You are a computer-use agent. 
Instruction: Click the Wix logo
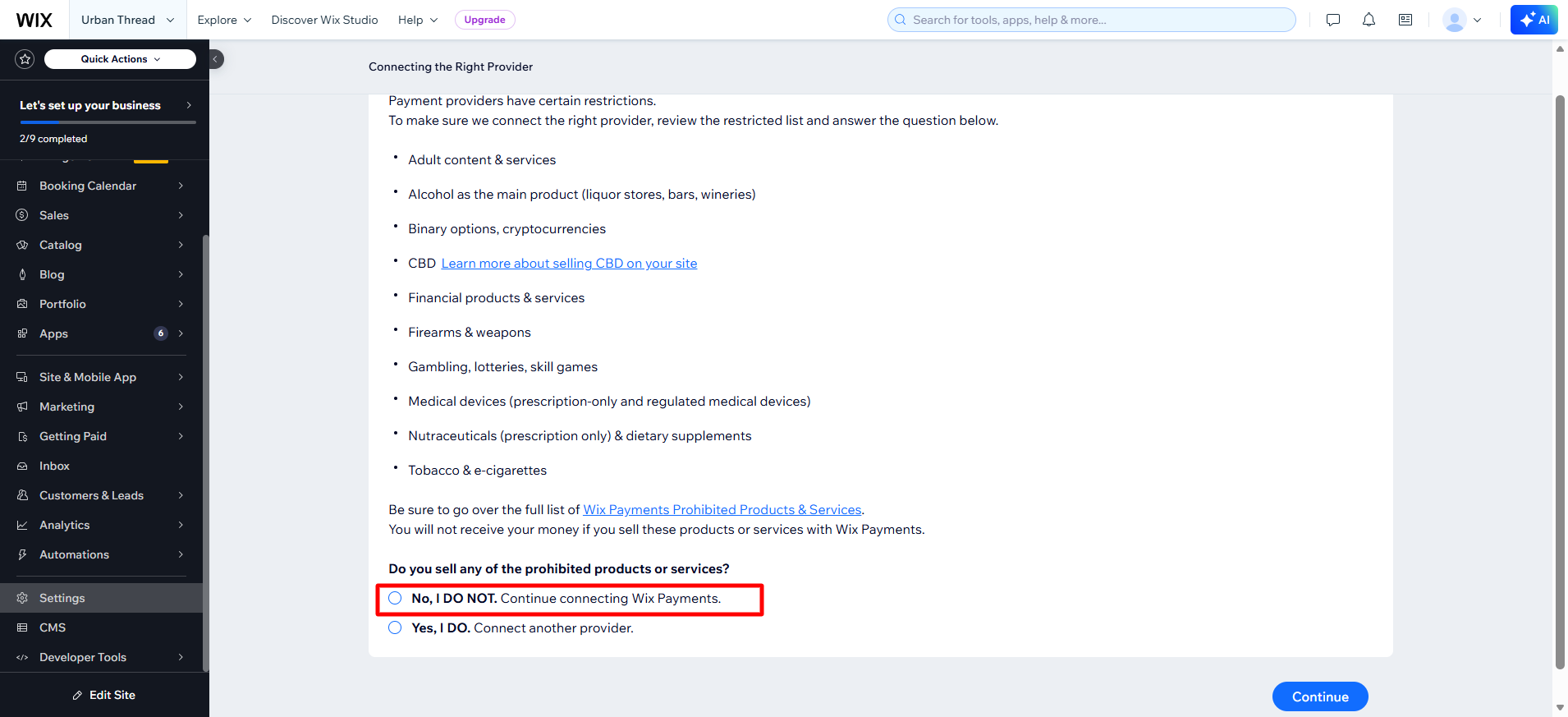[x=34, y=20]
